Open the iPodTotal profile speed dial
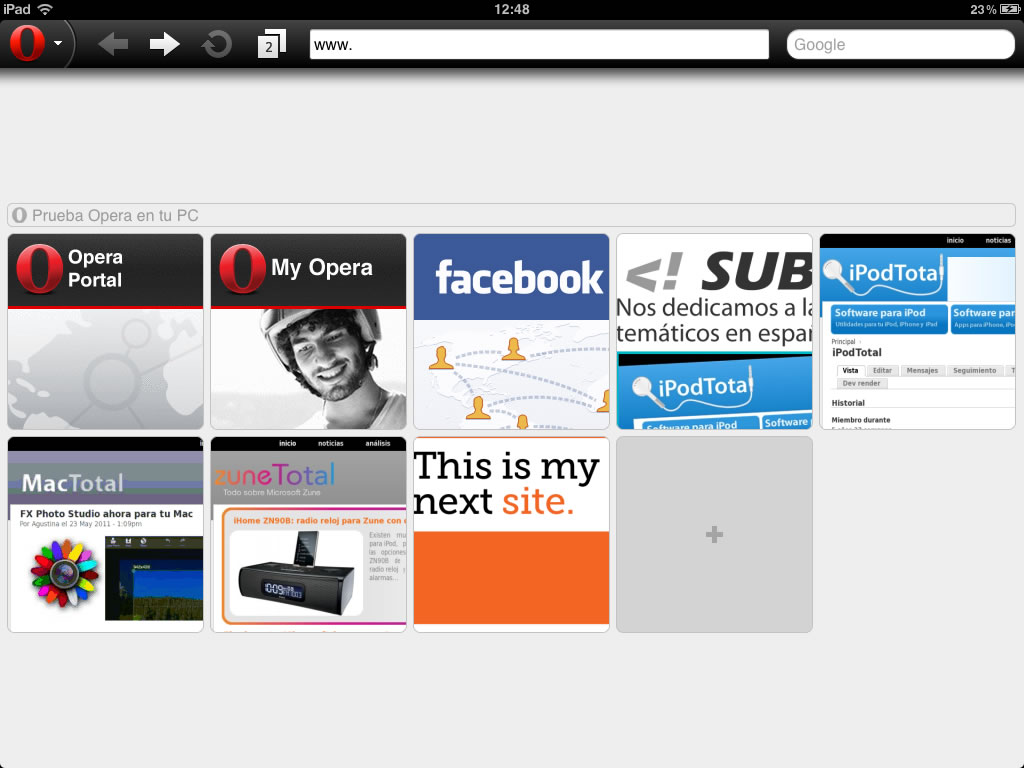This screenshot has height=768, width=1024. 918,332
